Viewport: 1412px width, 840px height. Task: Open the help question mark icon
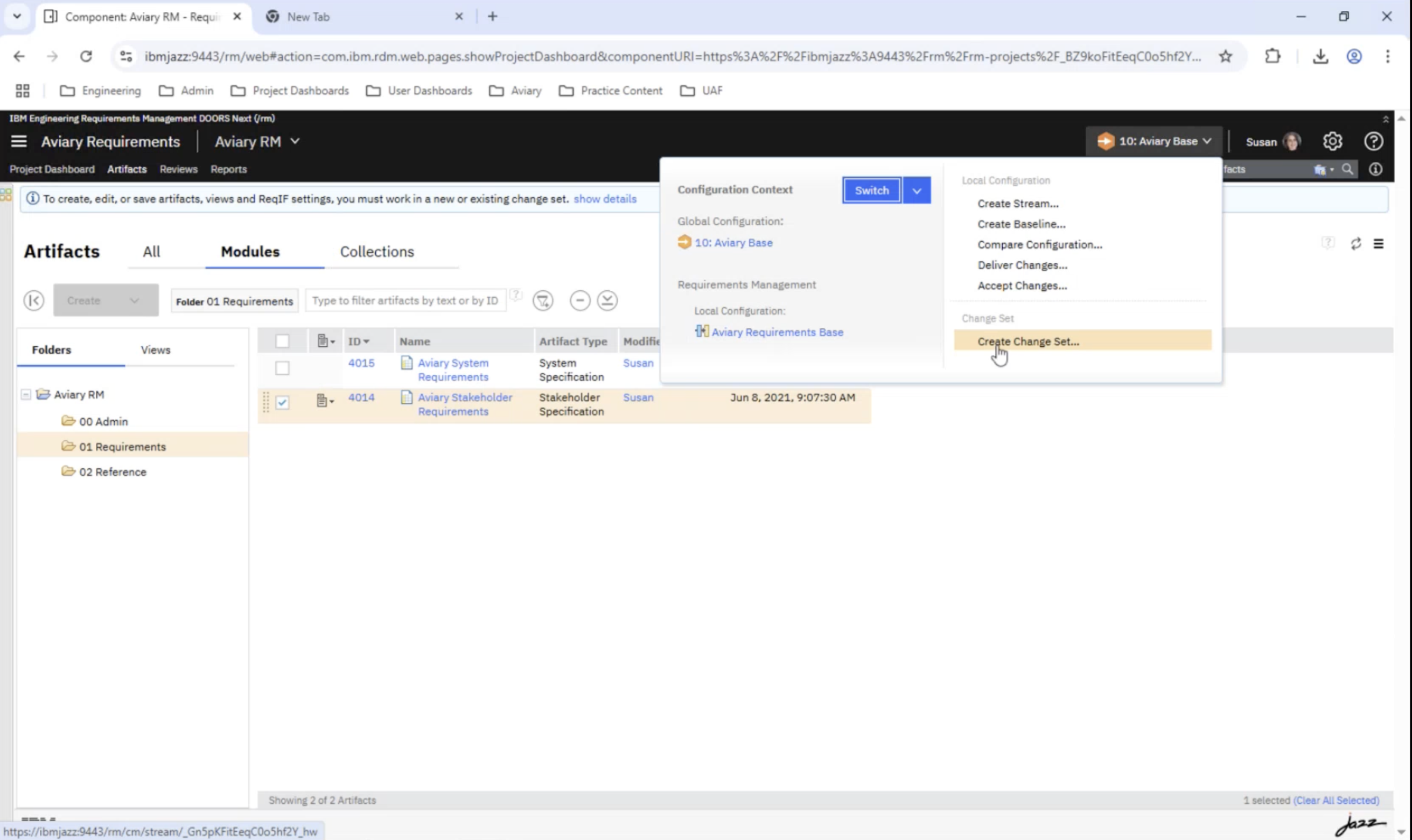pos(1374,141)
